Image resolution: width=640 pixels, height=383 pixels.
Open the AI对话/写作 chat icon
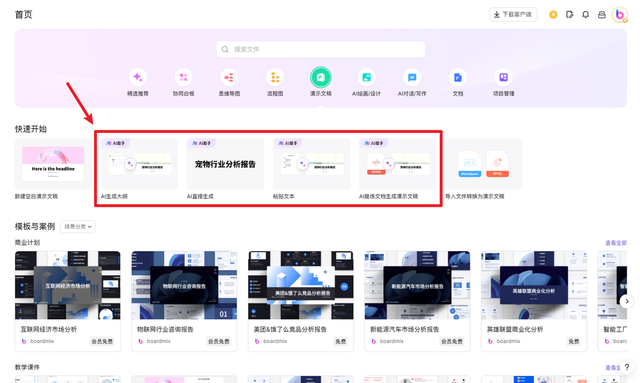coord(412,77)
